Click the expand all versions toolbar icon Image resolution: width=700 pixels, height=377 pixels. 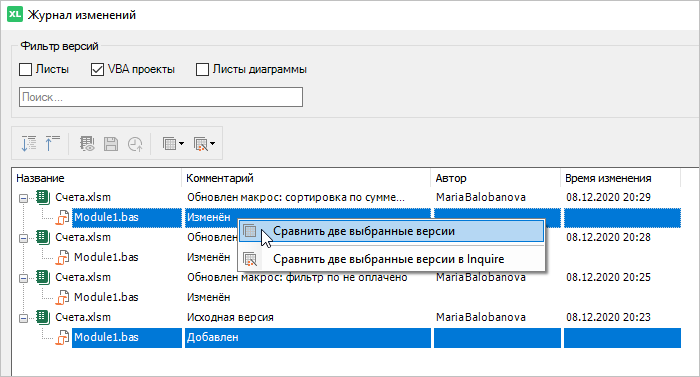[29, 144]
